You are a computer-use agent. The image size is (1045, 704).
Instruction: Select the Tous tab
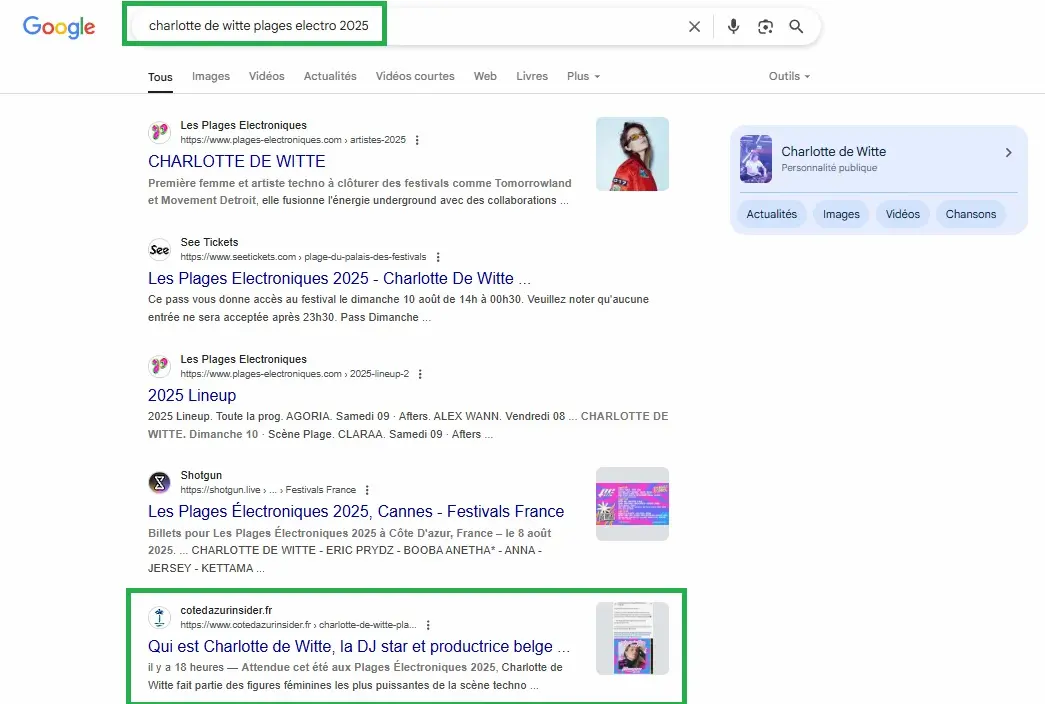coord(160,77)
